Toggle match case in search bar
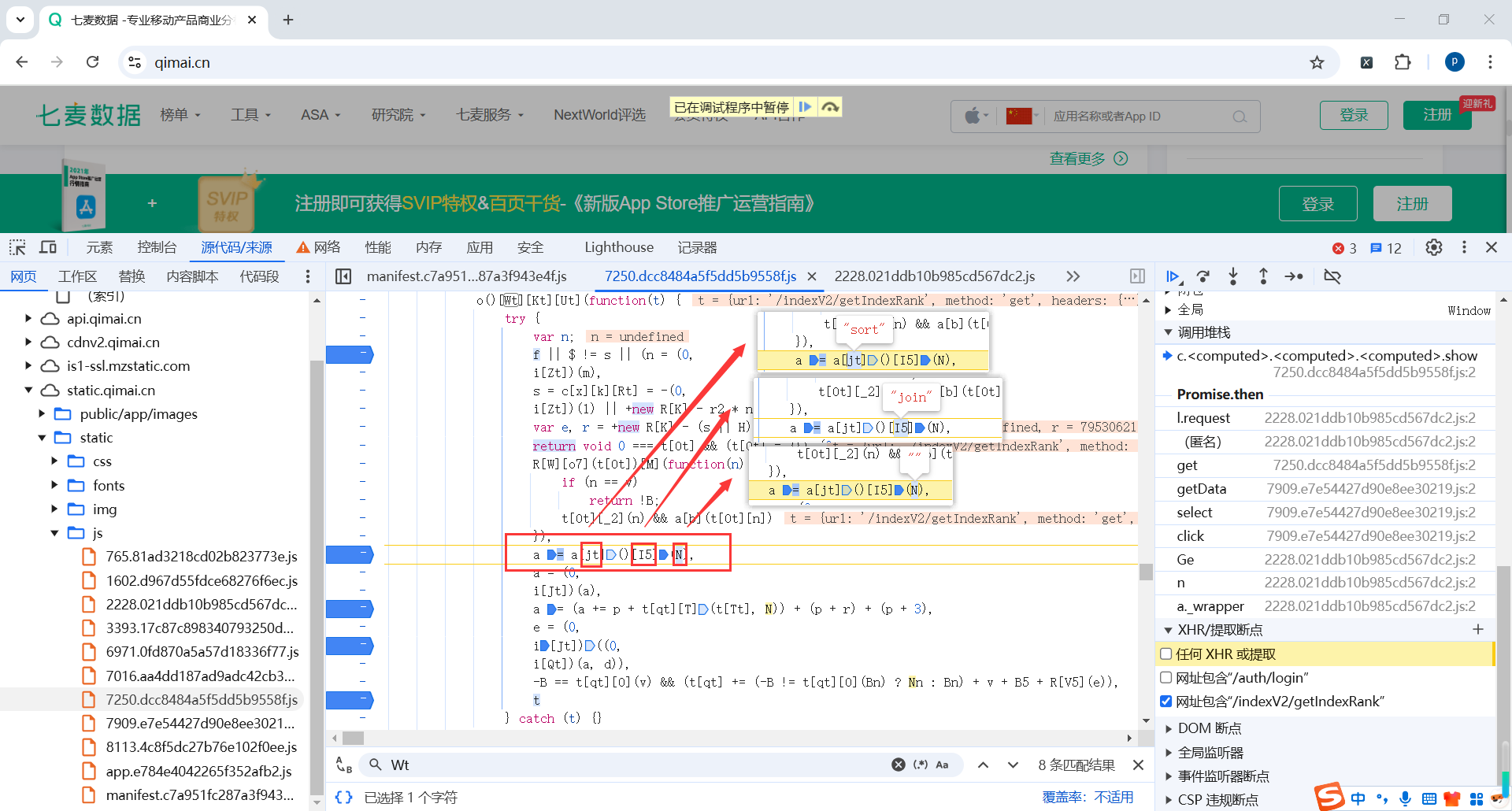This screenshot has height=811, width=1512. [943, 765]
